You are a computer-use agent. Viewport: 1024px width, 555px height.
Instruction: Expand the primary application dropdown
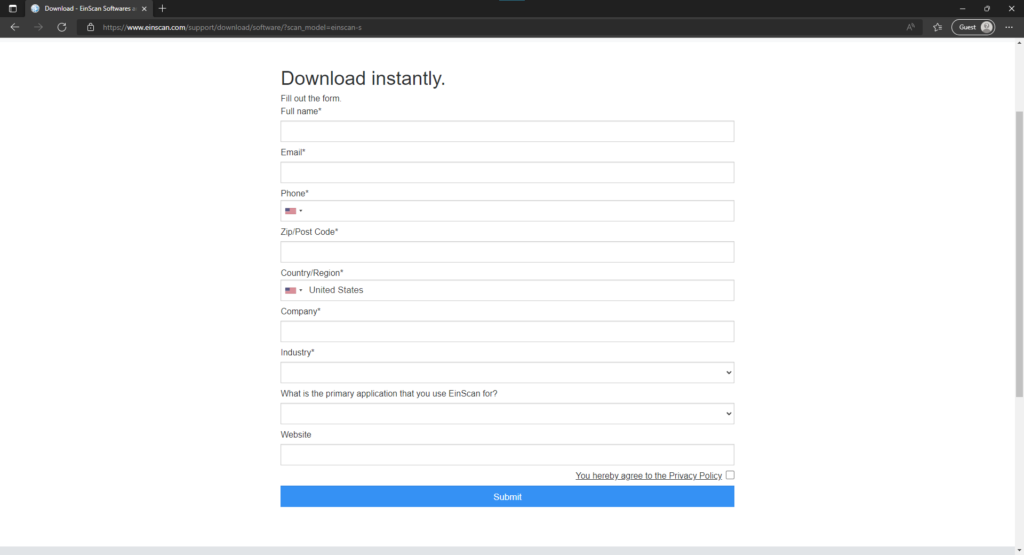(507, 414)
